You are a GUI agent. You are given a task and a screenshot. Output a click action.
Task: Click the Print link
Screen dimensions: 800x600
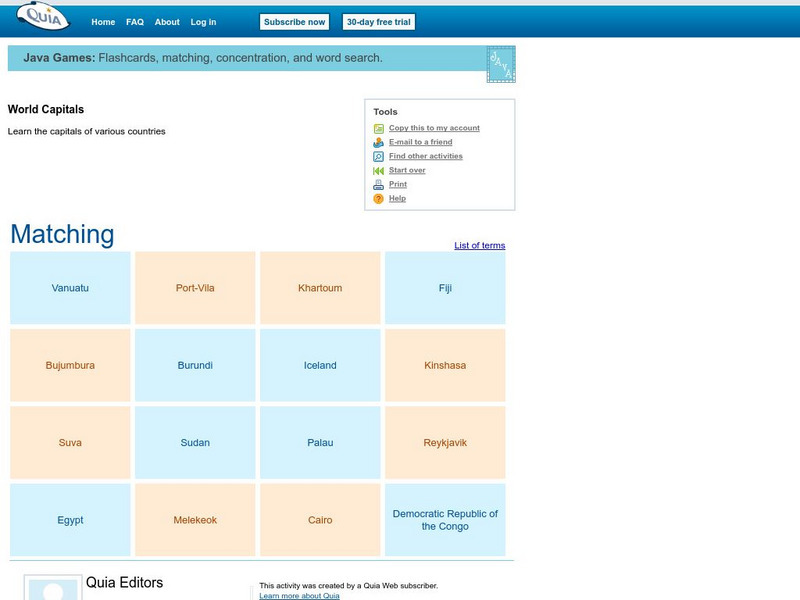[397, 184]
